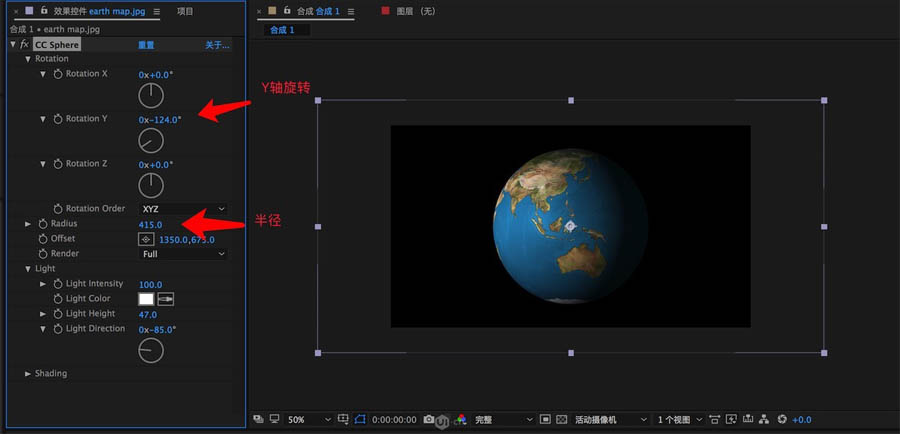This screenshot has height=434, width=900.
Task: Expand the Light Intensity property
Action: (42, 284)
